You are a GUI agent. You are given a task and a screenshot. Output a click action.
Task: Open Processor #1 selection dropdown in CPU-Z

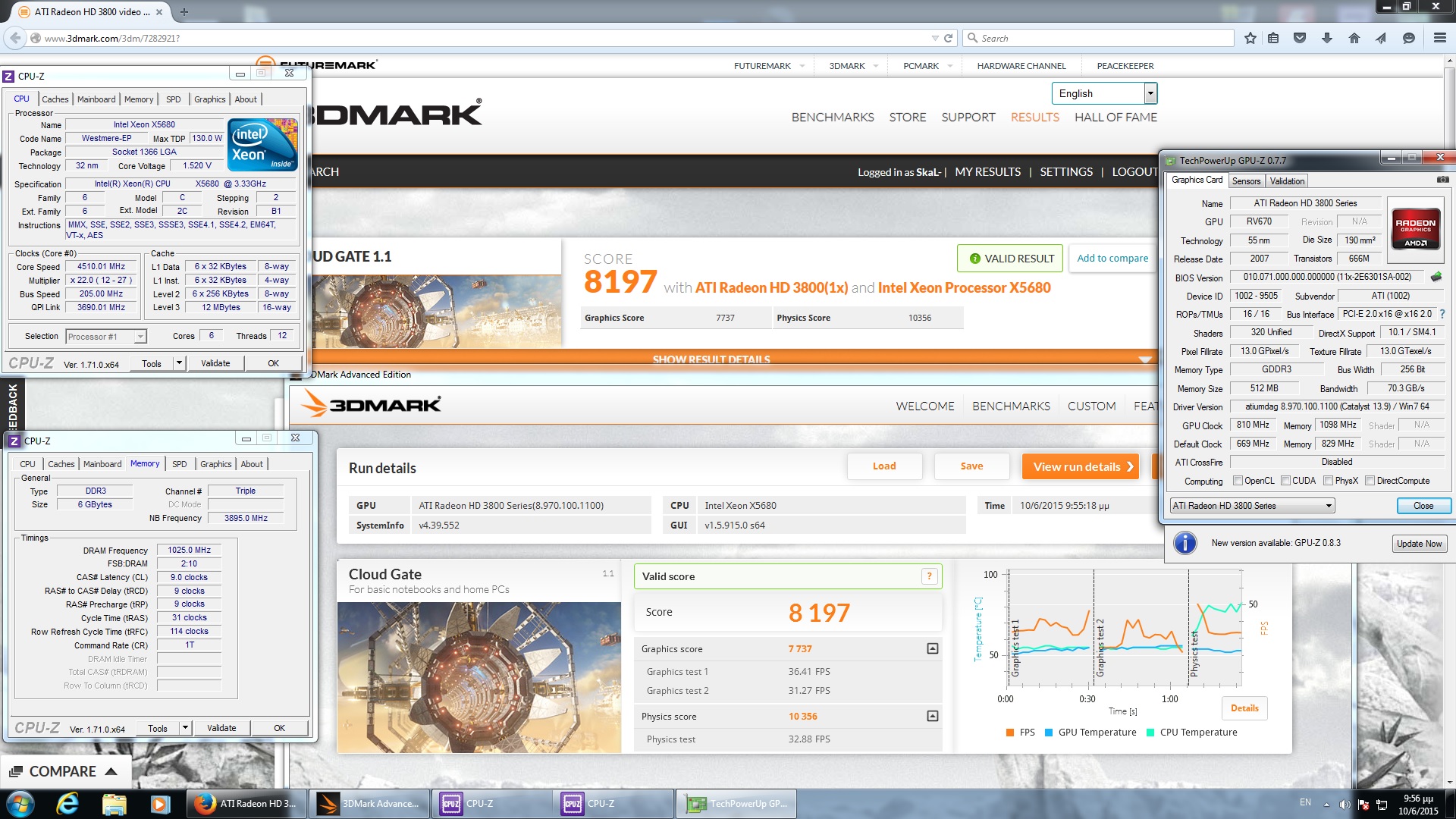tap(105, 337)
